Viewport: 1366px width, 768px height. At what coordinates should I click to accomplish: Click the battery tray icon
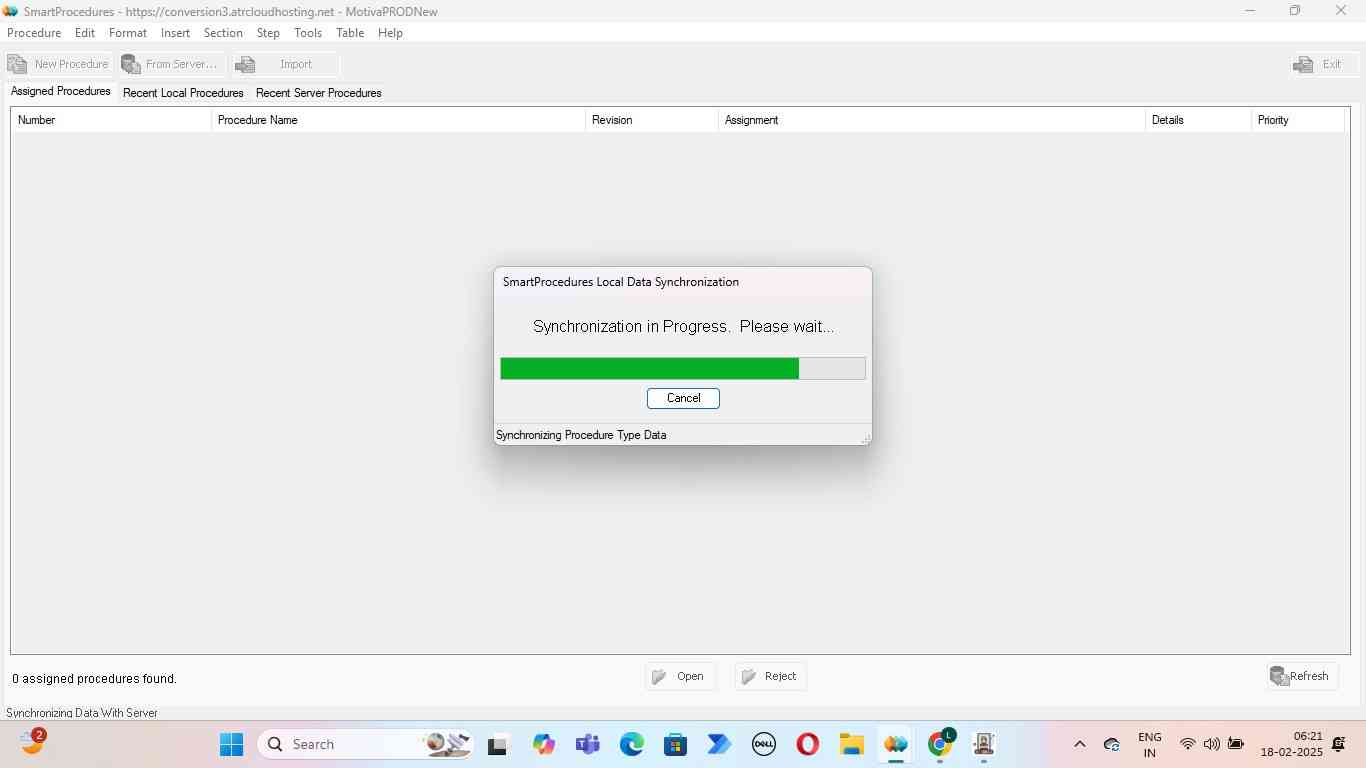point(1236,744)
